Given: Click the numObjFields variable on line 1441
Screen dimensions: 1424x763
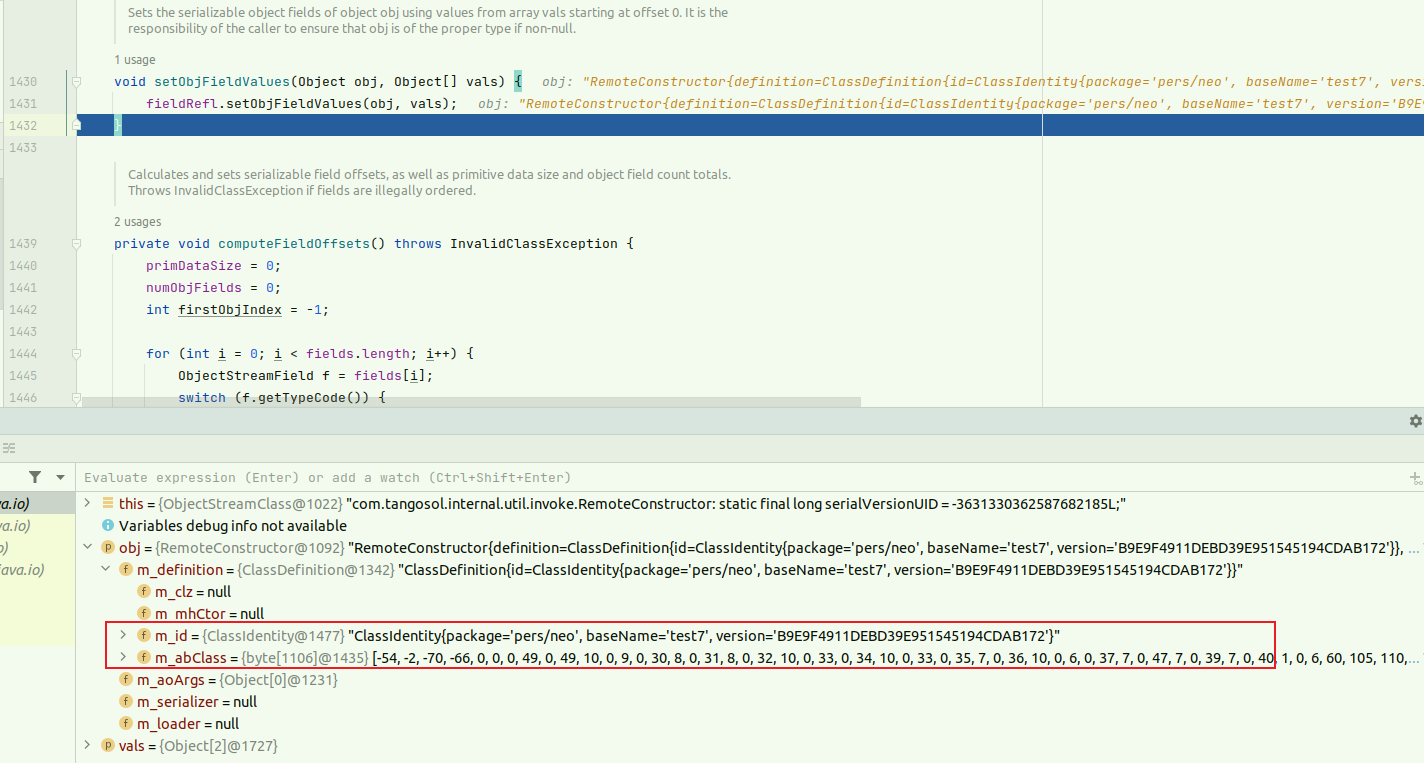Looking at the screenshot, I should pyautogui.click(x=194, y=287).
